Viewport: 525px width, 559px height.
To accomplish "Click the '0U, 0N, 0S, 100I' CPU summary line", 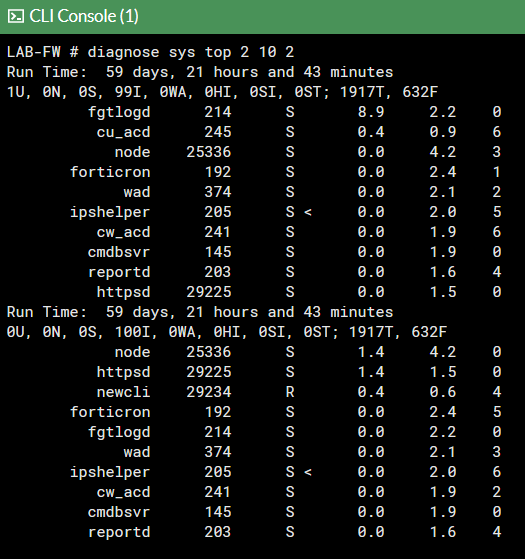I will [x=226, y=332].
